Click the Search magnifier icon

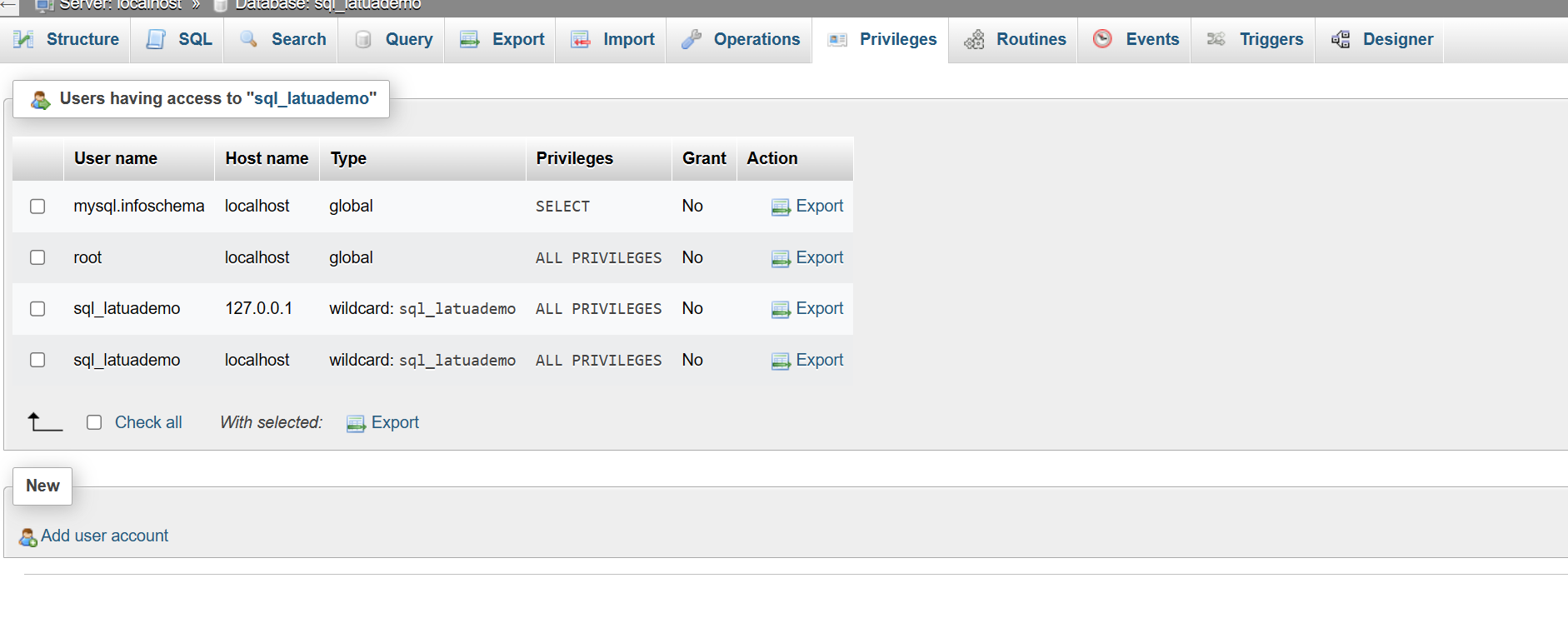coord(248,39)
